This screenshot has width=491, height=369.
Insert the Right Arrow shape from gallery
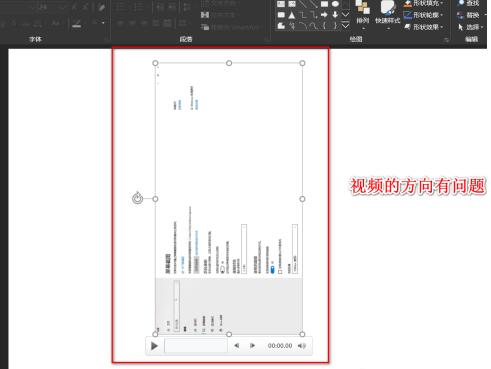point(324,15)
